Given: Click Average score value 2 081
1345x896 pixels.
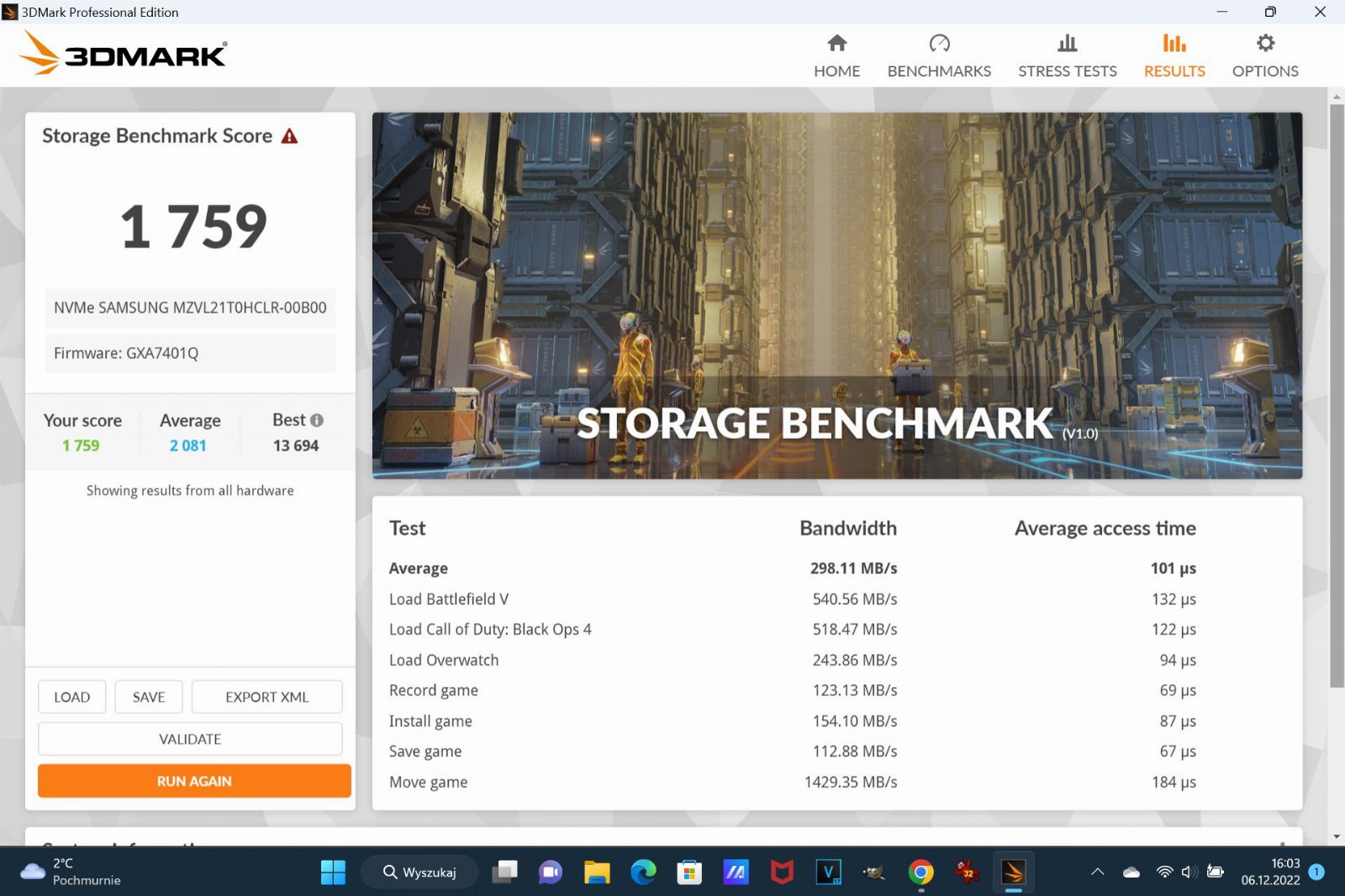Looking at the screenshot, I should point(187,445).
